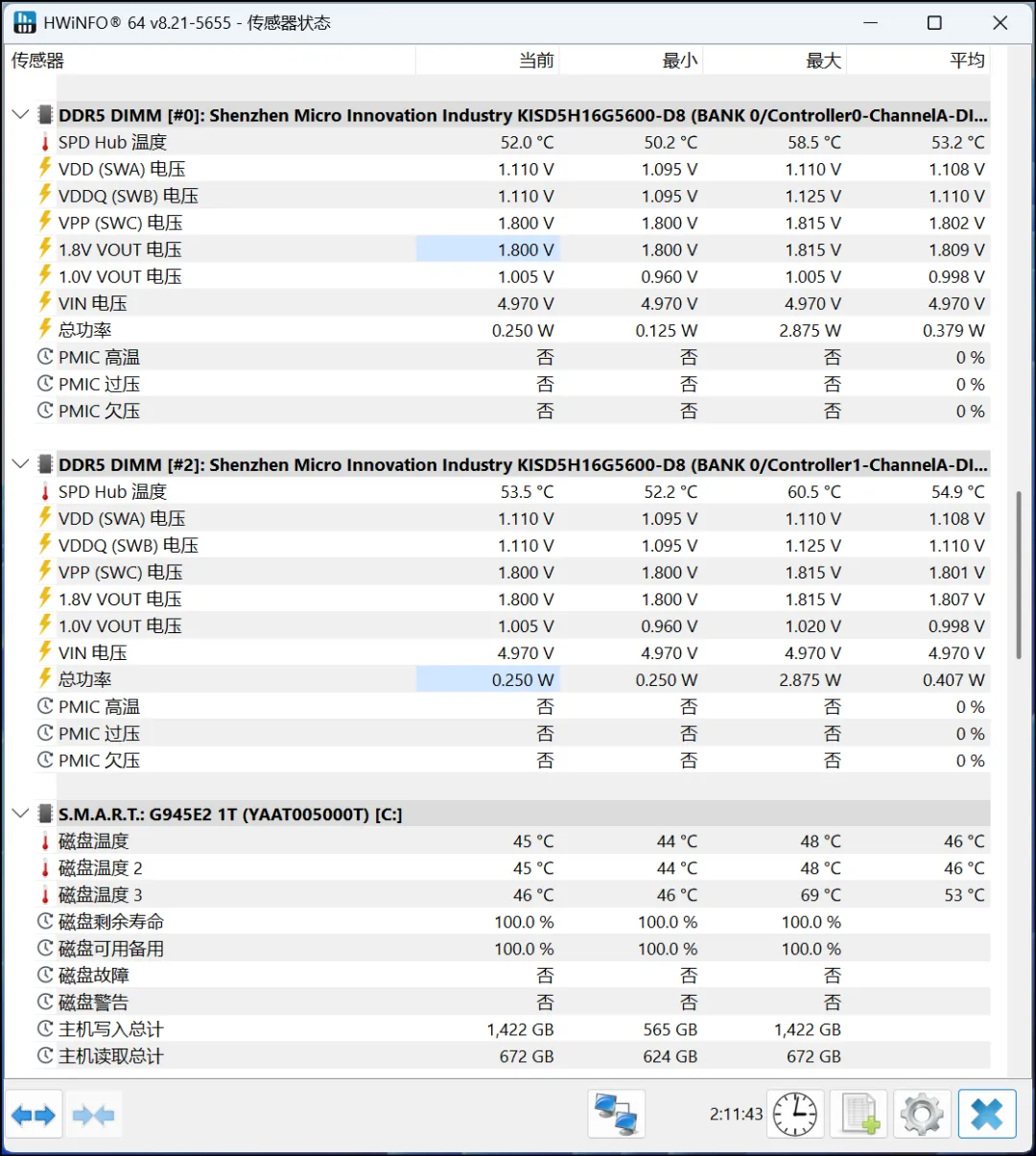This screenshot has width=1036, height=1156.
Task: Click the 最大 column header
Action: click(x=774, y=60)
